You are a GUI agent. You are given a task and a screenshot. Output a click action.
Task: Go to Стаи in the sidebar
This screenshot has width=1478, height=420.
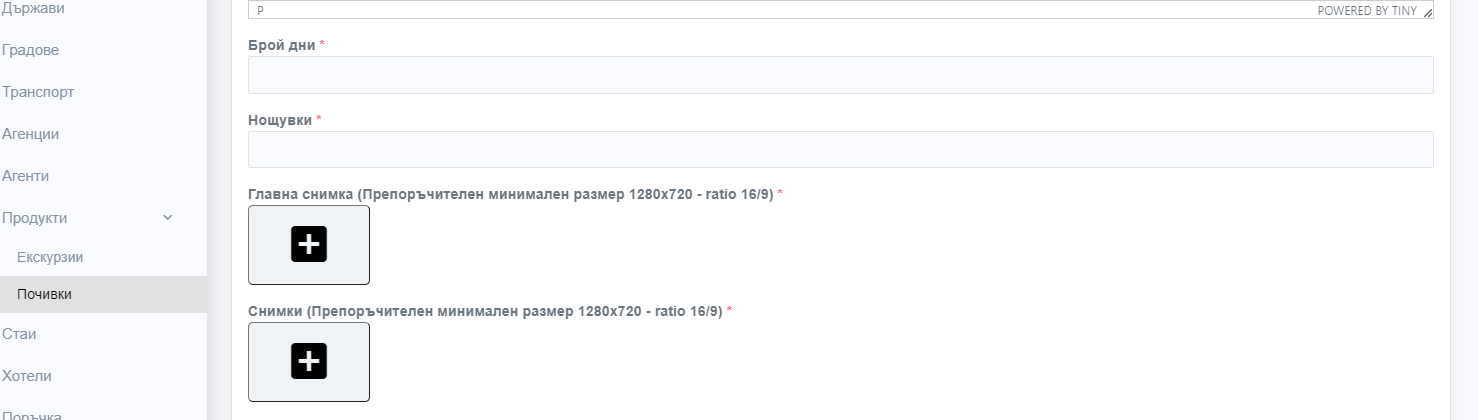(19, 334)
